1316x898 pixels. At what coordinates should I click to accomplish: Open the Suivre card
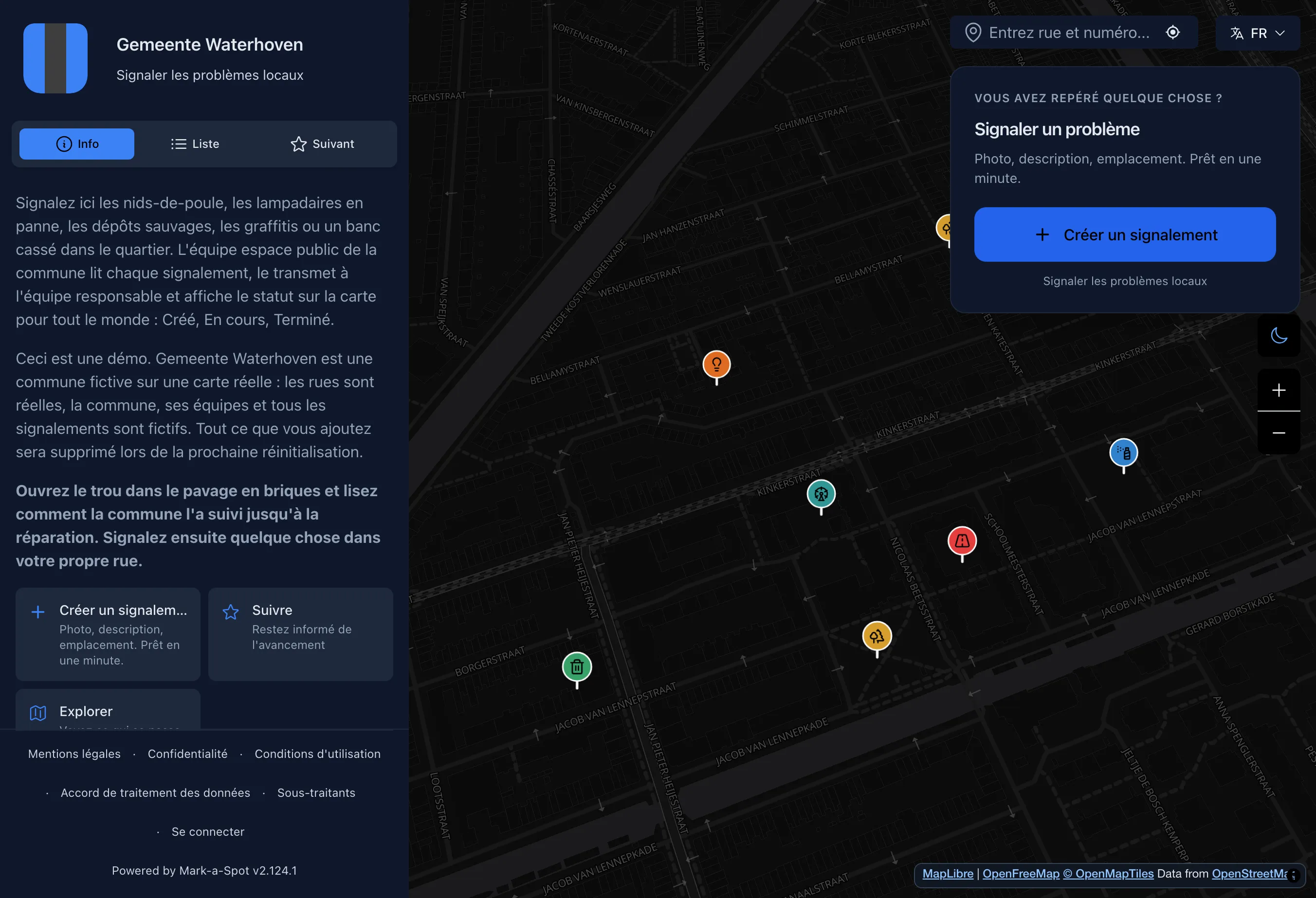click(301, 634)
